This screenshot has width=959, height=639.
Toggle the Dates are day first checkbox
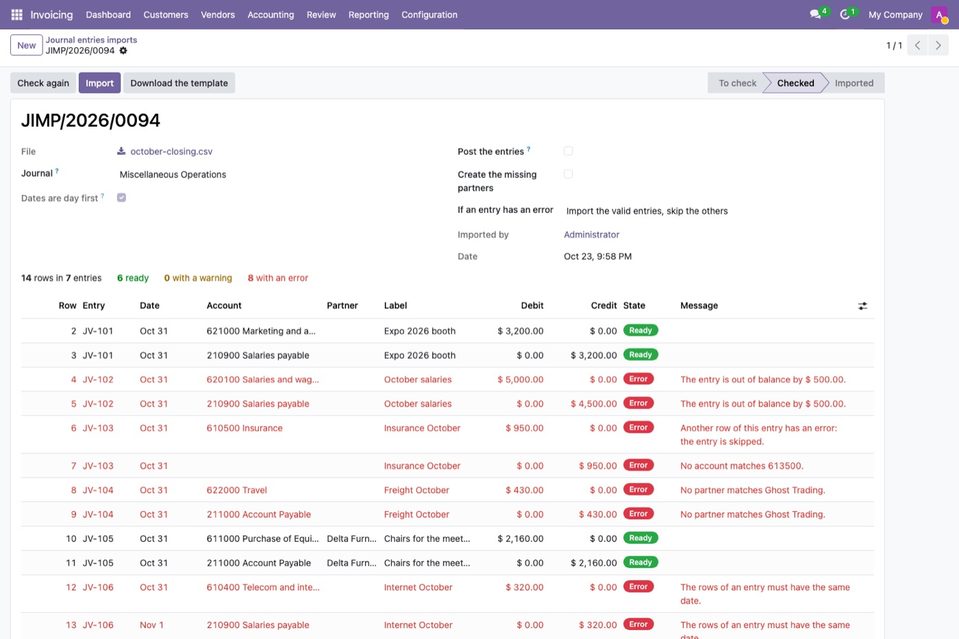(x=122, y=198)
